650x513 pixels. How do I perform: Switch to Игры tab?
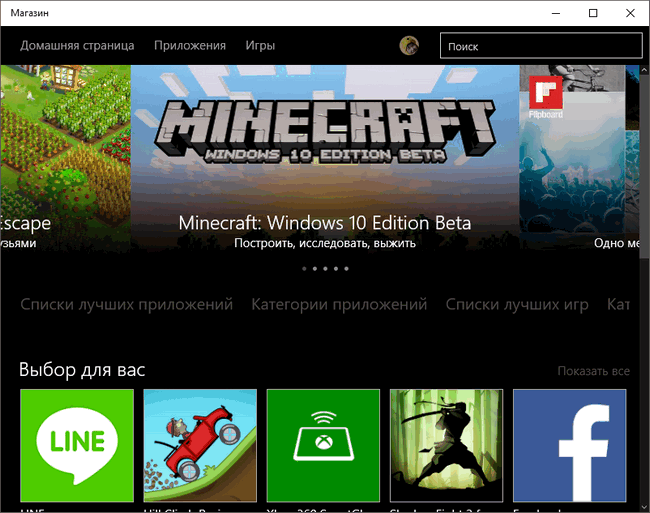(260, 46)
